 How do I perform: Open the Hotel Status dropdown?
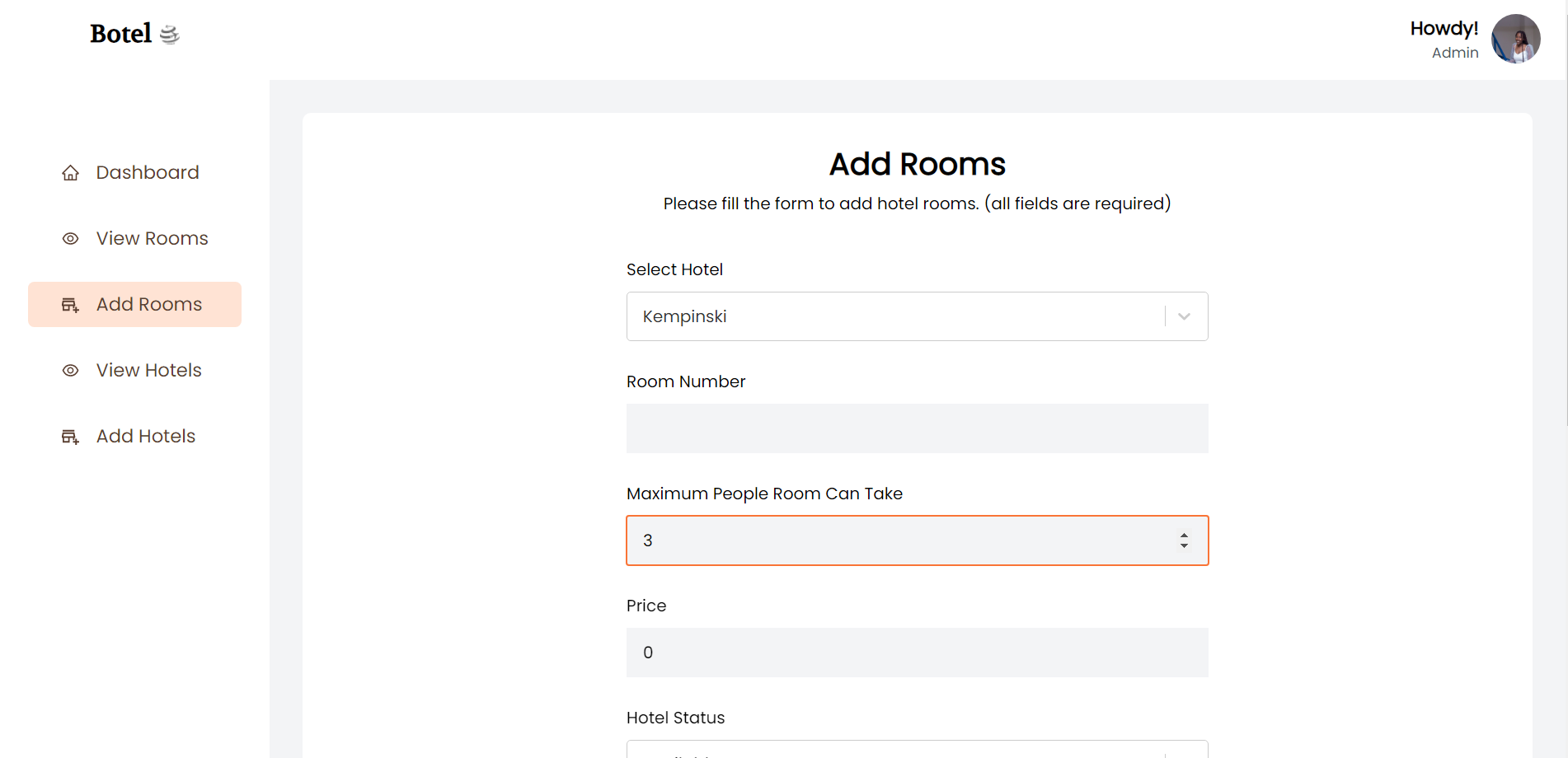917,750
